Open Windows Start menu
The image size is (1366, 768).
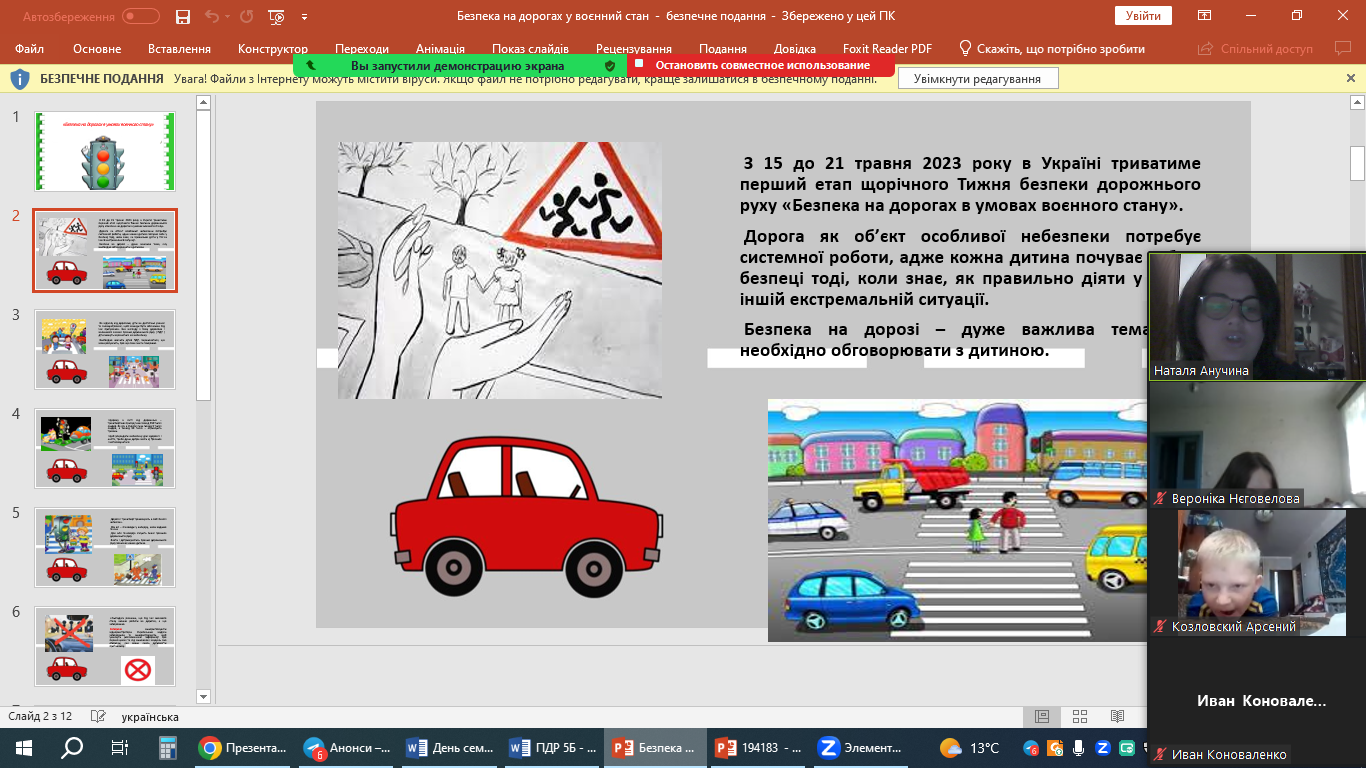click(24, 747)
